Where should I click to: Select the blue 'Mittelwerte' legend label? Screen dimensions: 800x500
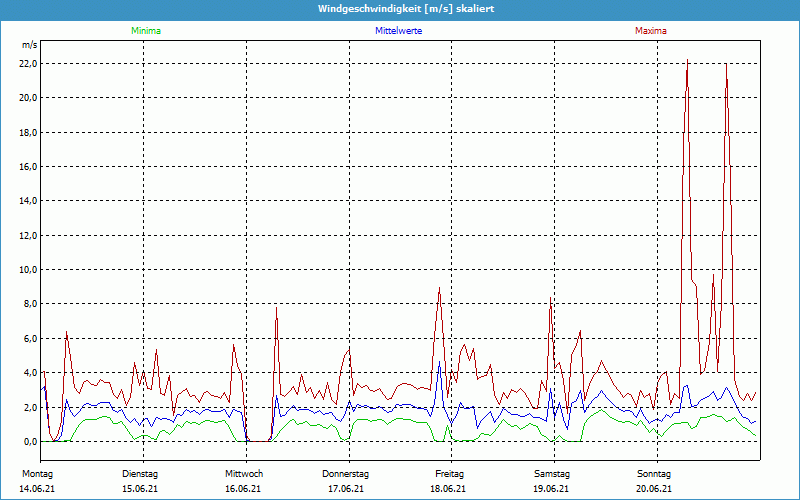coord(398,31)
